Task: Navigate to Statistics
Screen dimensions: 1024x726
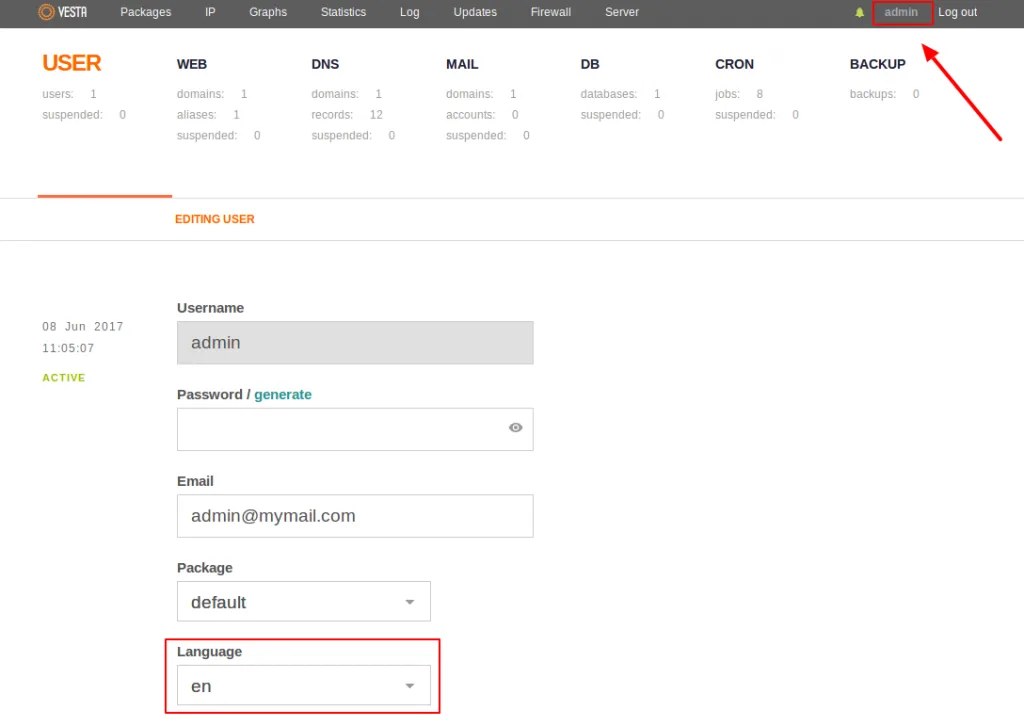Action: [x=344, y=12]
